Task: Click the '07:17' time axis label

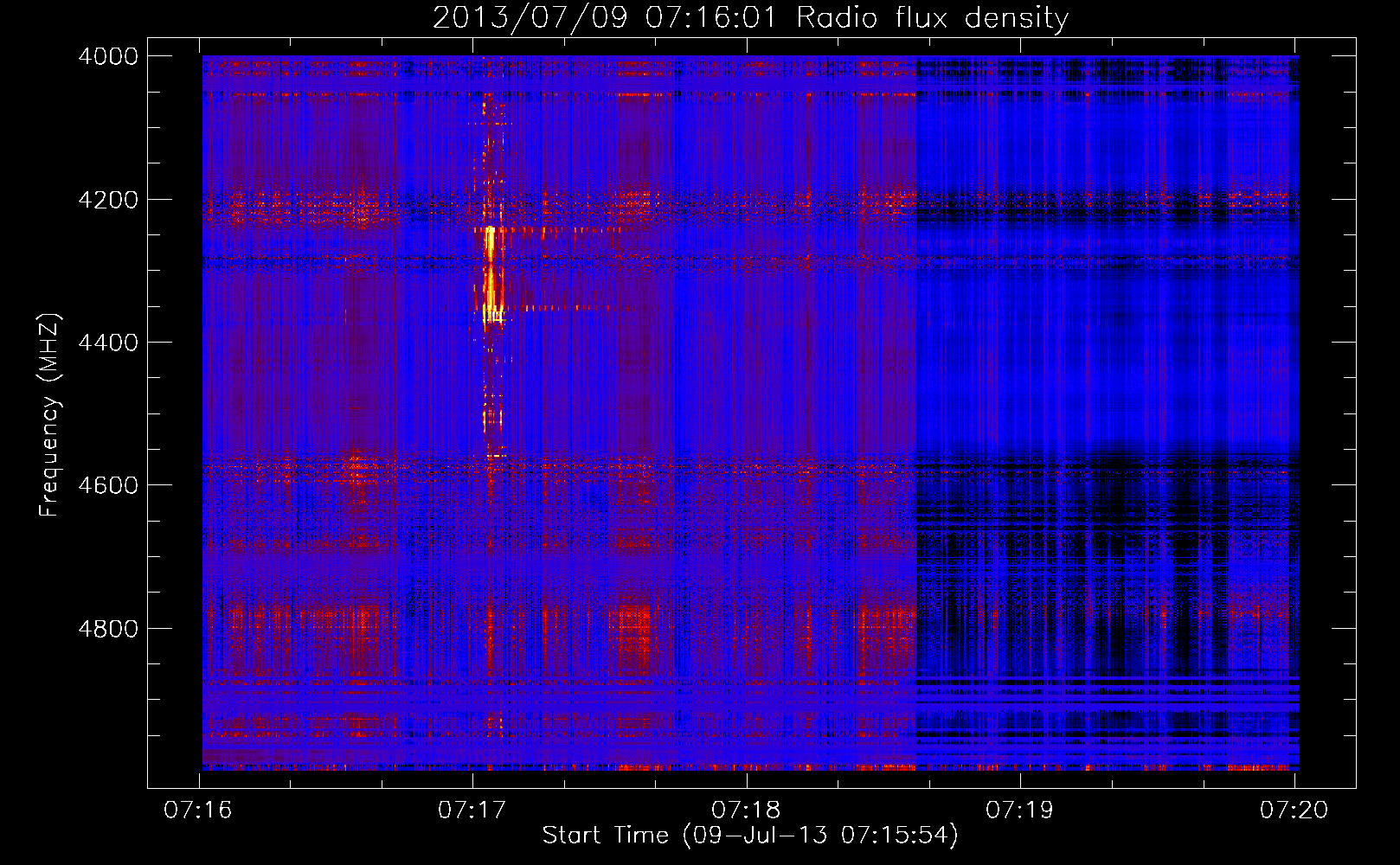Action: (472, 810)
